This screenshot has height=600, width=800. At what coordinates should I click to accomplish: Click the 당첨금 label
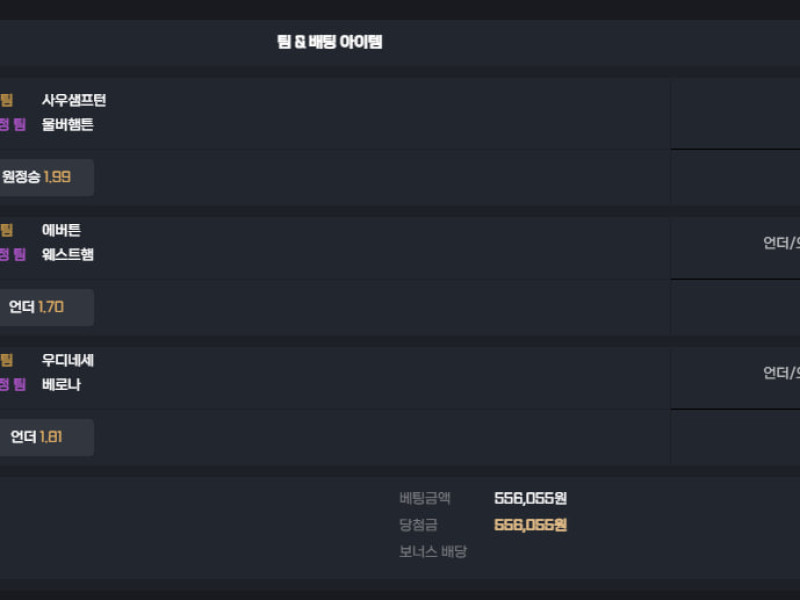coord(418,524)
